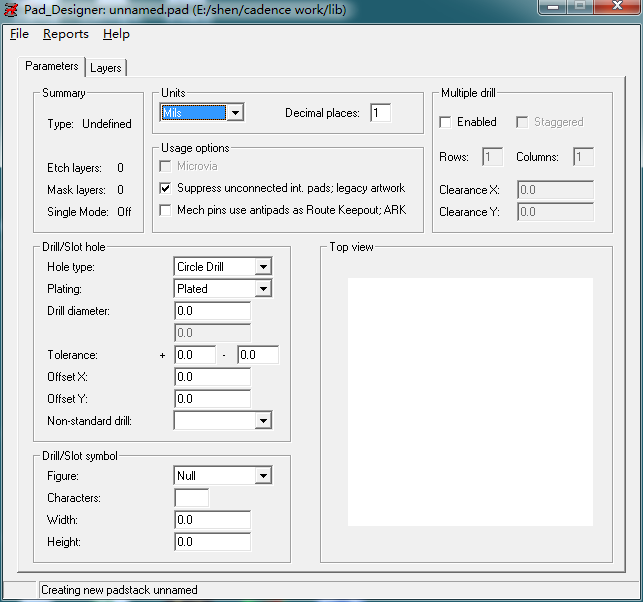Toggle Suppress unconnected int. pads checkbox
Screen dimensions: 643x602
(166, 188)
